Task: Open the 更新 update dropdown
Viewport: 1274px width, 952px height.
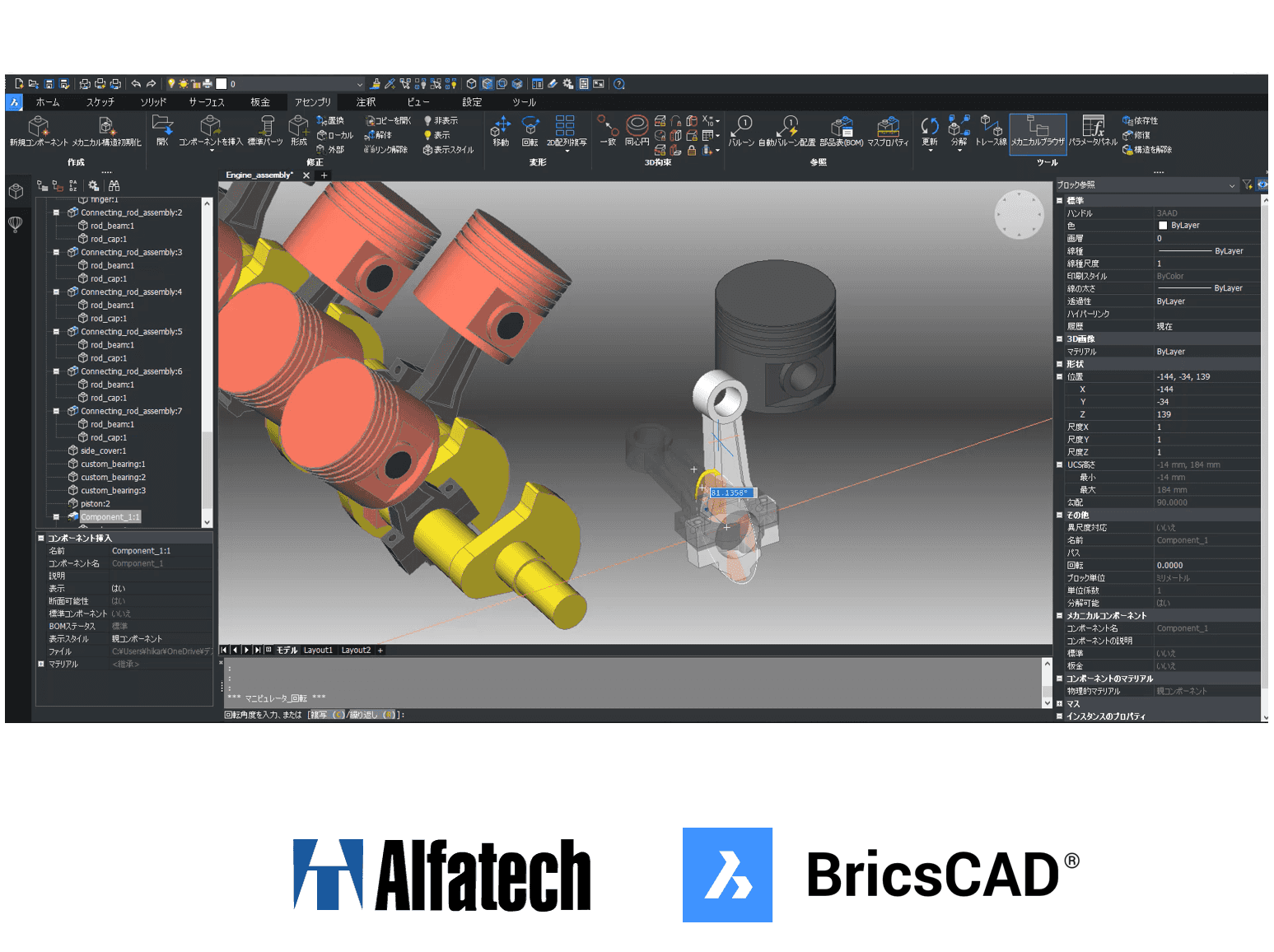Action: point(930,151)
